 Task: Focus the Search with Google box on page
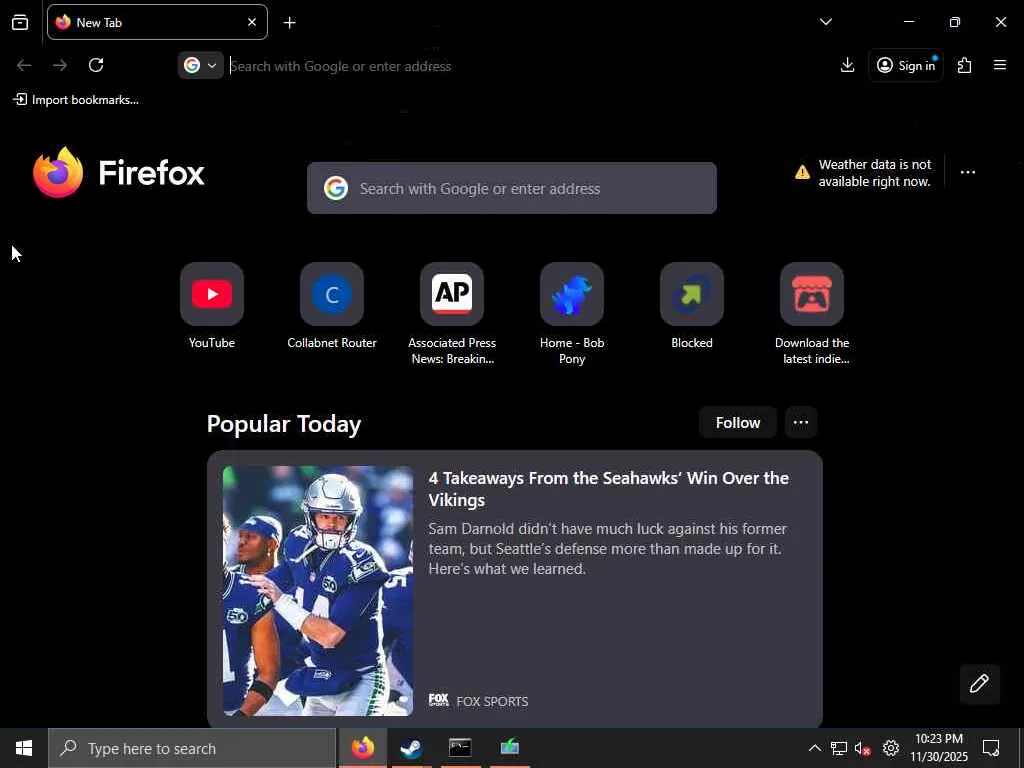[512, 188]
